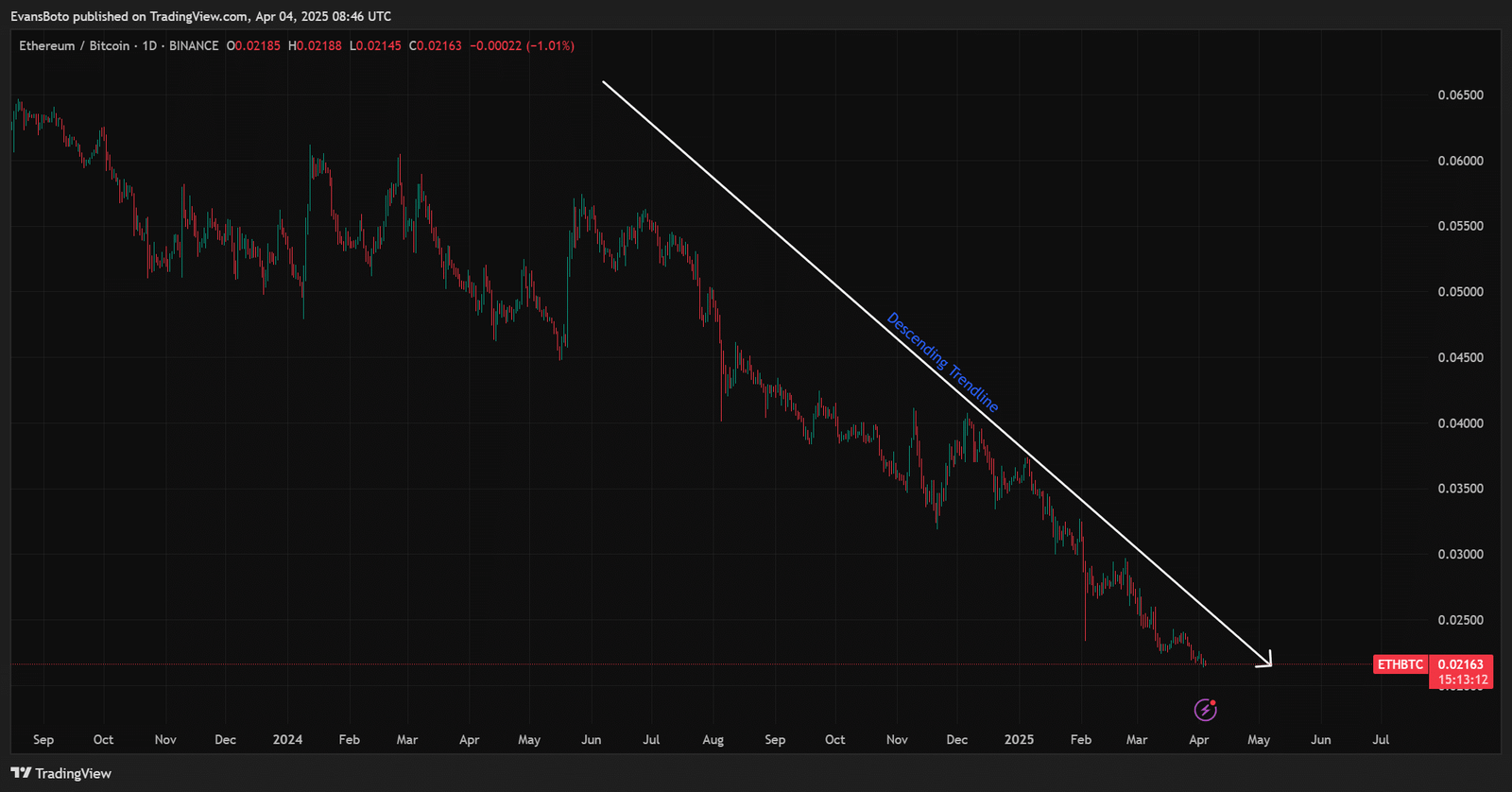
Task: Click the 0.02163 current price label
Action: (1461, 664)
